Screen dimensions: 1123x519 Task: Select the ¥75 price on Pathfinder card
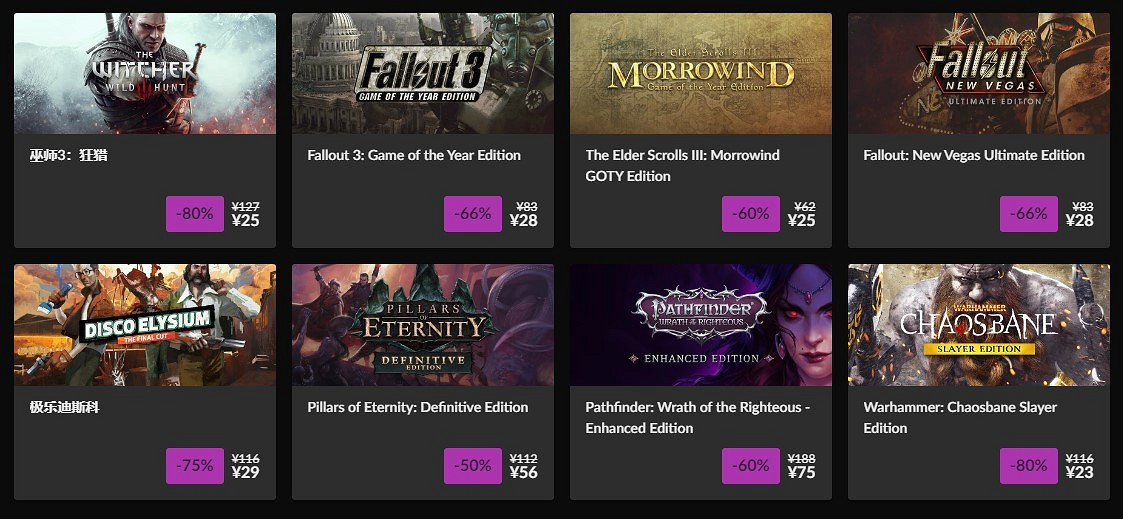[x=801, y=473]
